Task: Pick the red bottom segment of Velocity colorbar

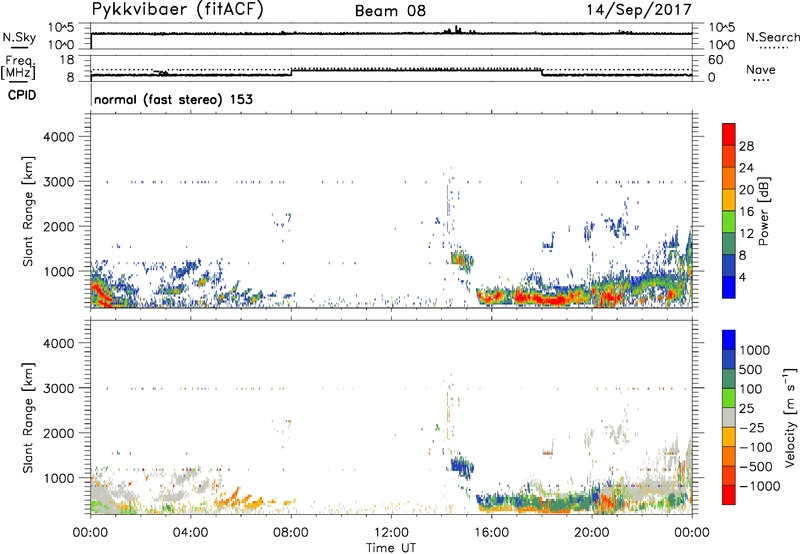Action: click(x=729, y=495)
